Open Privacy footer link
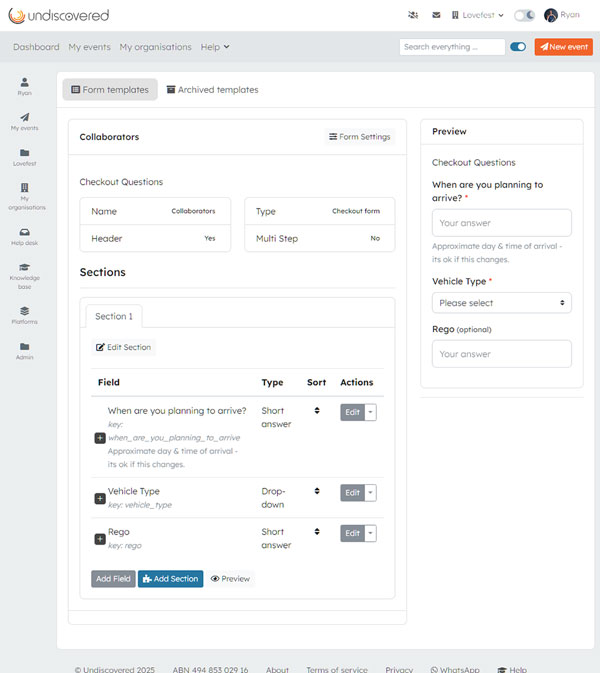The height and width of the screenshot is (673, 600). tap(399, 669)
